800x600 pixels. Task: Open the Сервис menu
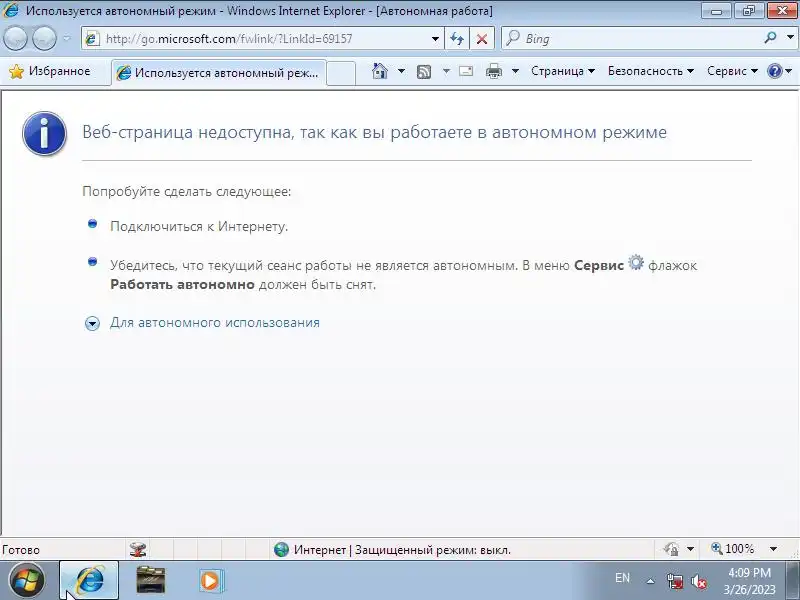coord(732,71)
